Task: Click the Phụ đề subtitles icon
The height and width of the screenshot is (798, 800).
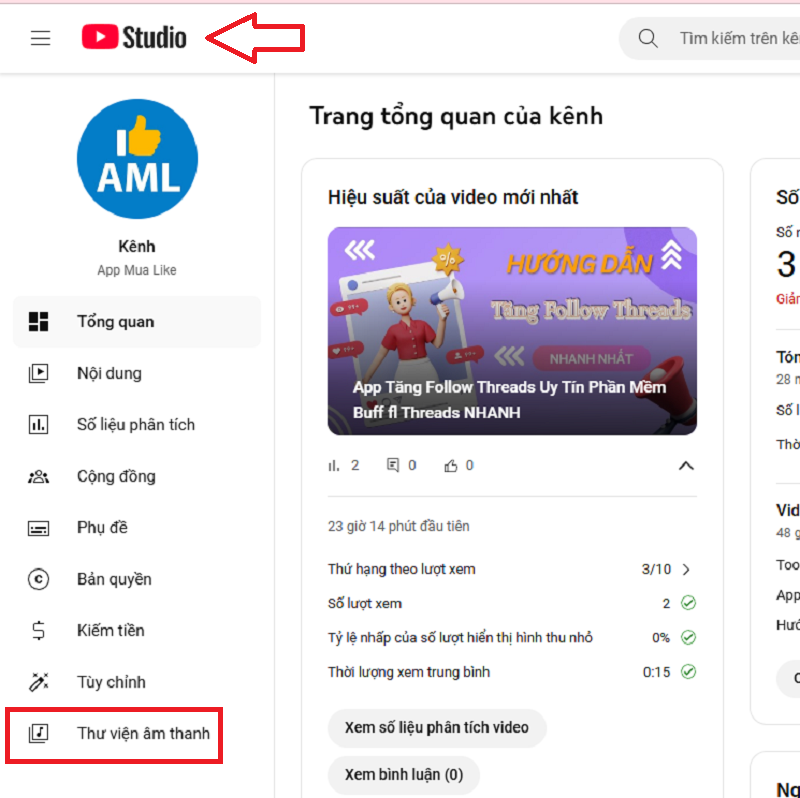Action: (38, 528)
